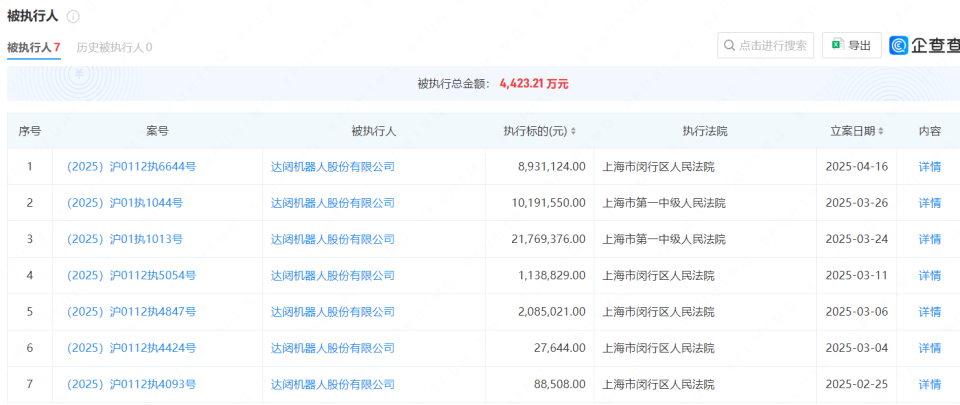
Task: Select the amount 21,769,376.00
Action: [x=549, y=239]
